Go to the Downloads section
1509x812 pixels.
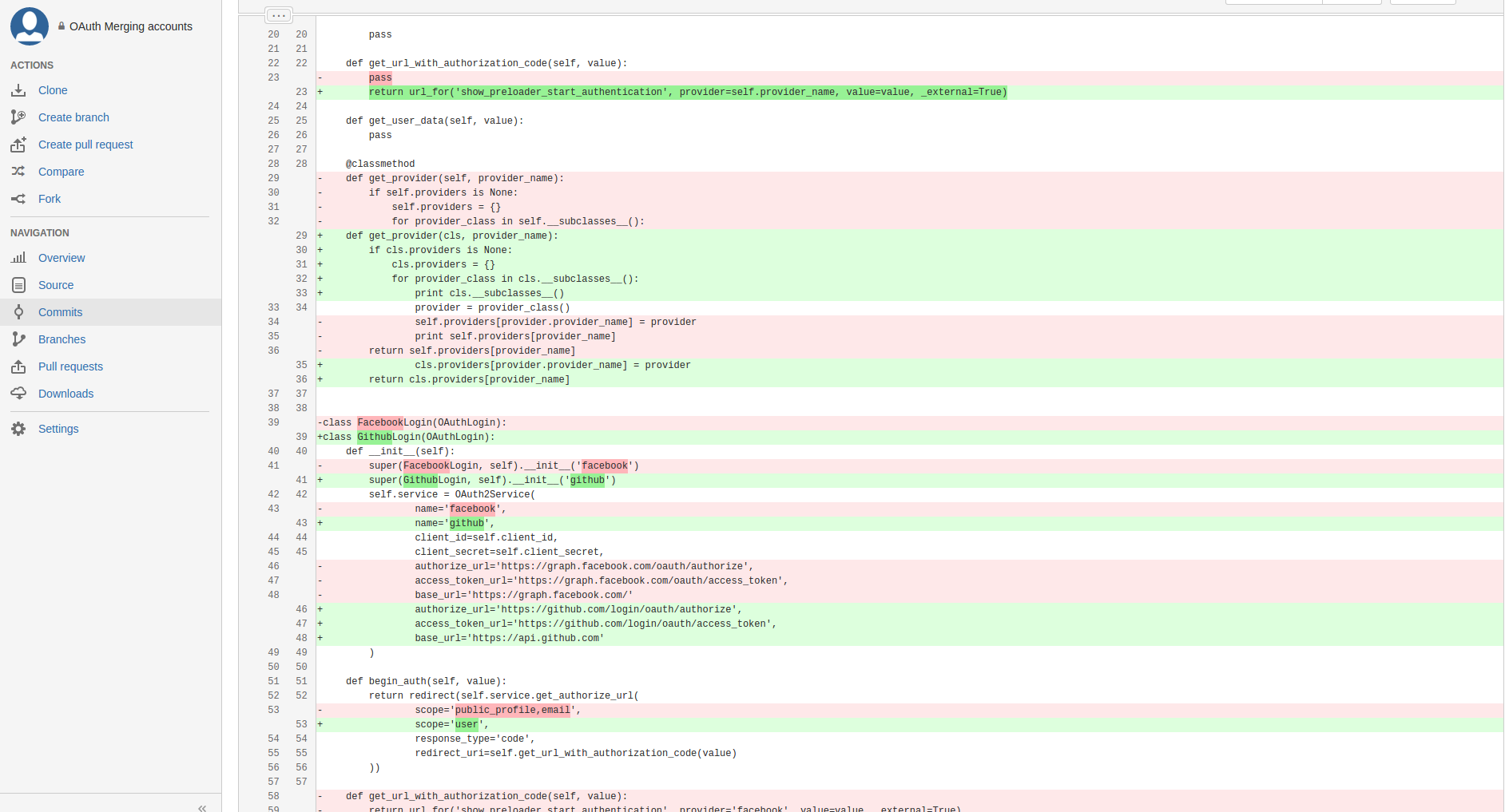point(66,394)
